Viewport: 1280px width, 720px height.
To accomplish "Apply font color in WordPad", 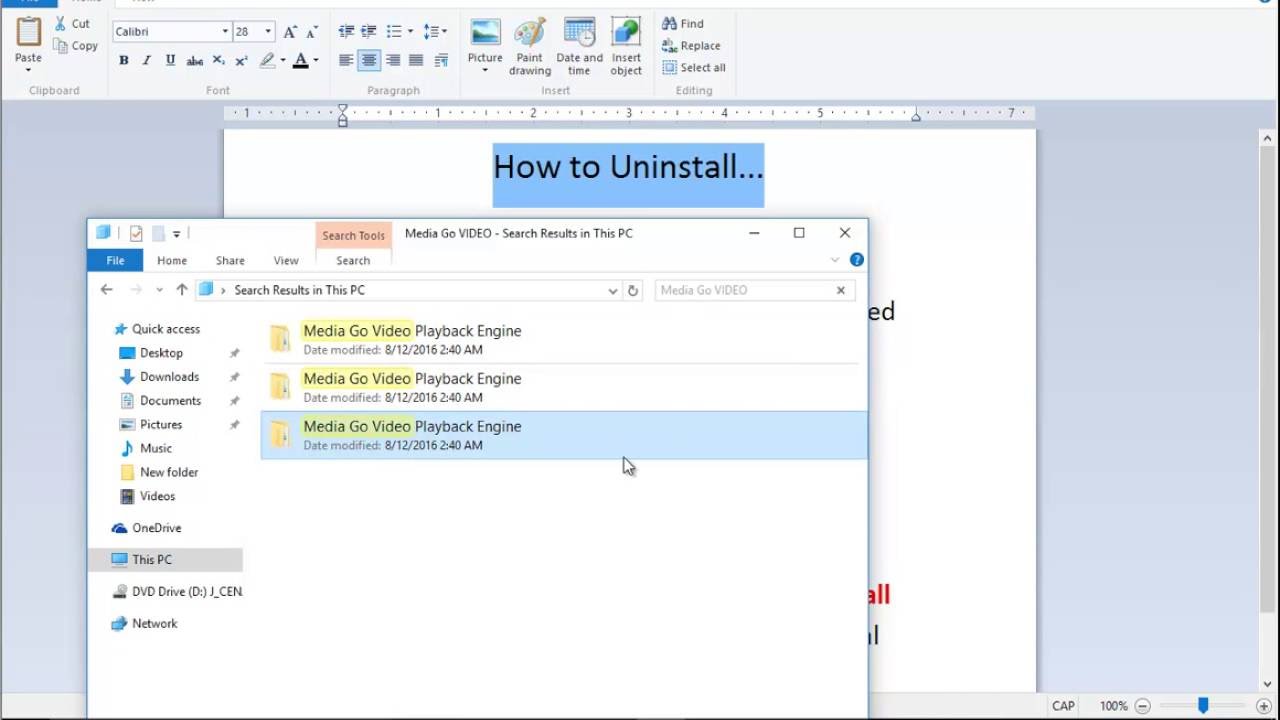I will [x=300, y=61].
